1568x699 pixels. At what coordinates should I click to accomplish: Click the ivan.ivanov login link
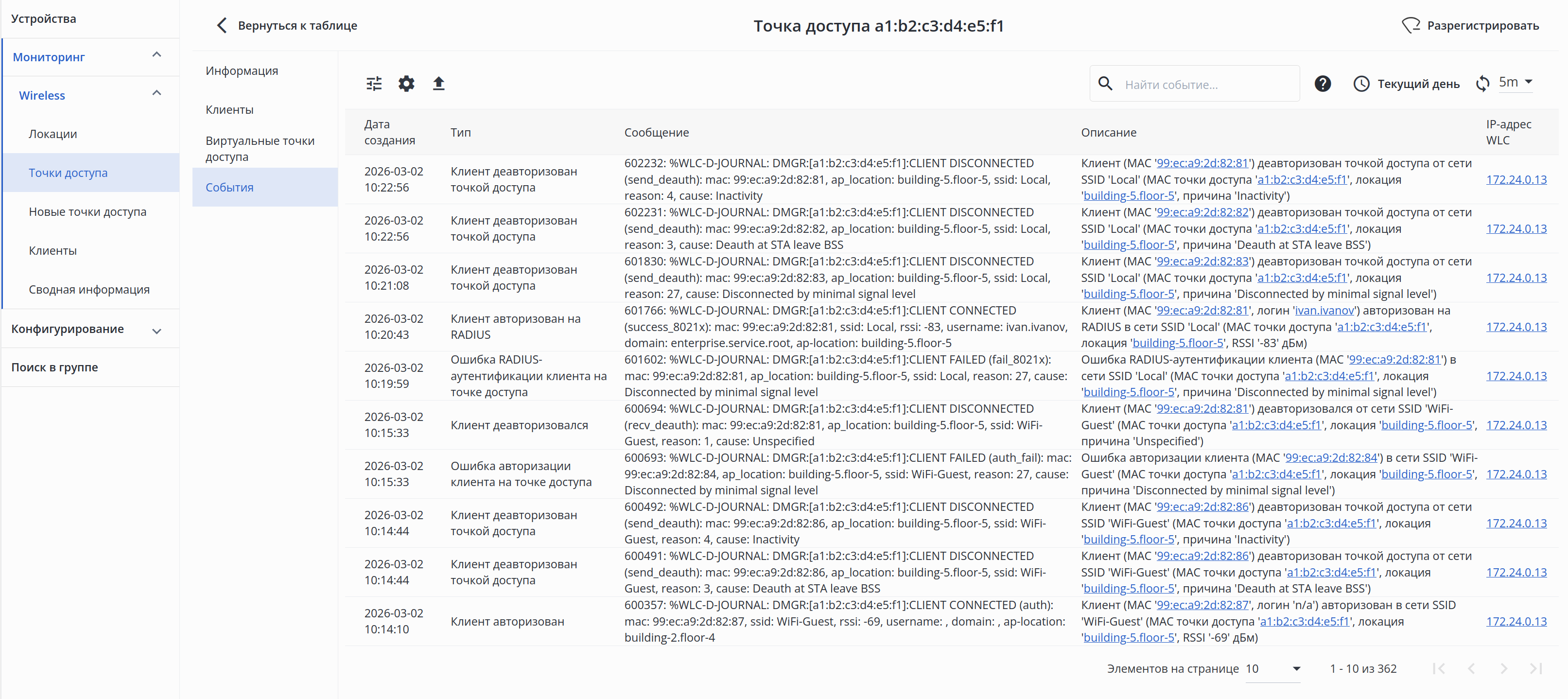pyautogui.click(x=1324, y=311)
